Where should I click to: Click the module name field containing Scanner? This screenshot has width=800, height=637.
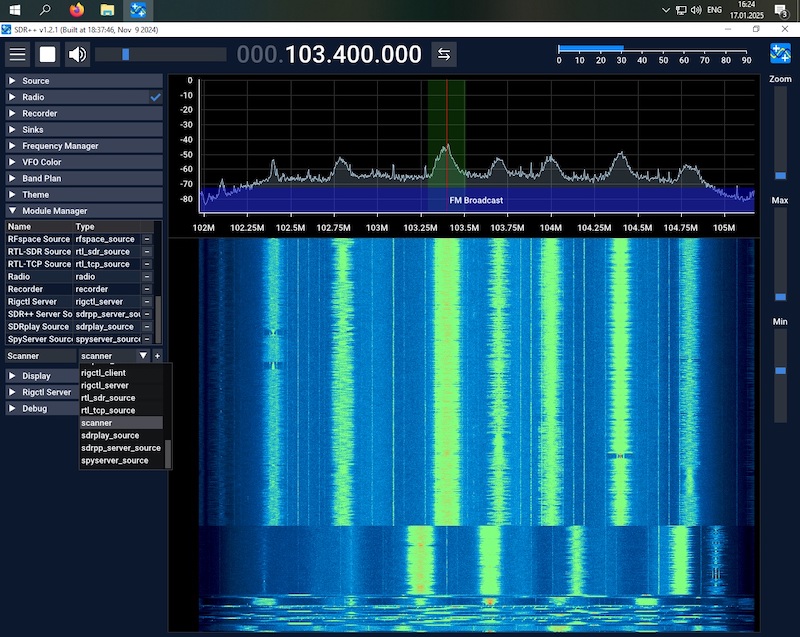(x=41, y=356)
